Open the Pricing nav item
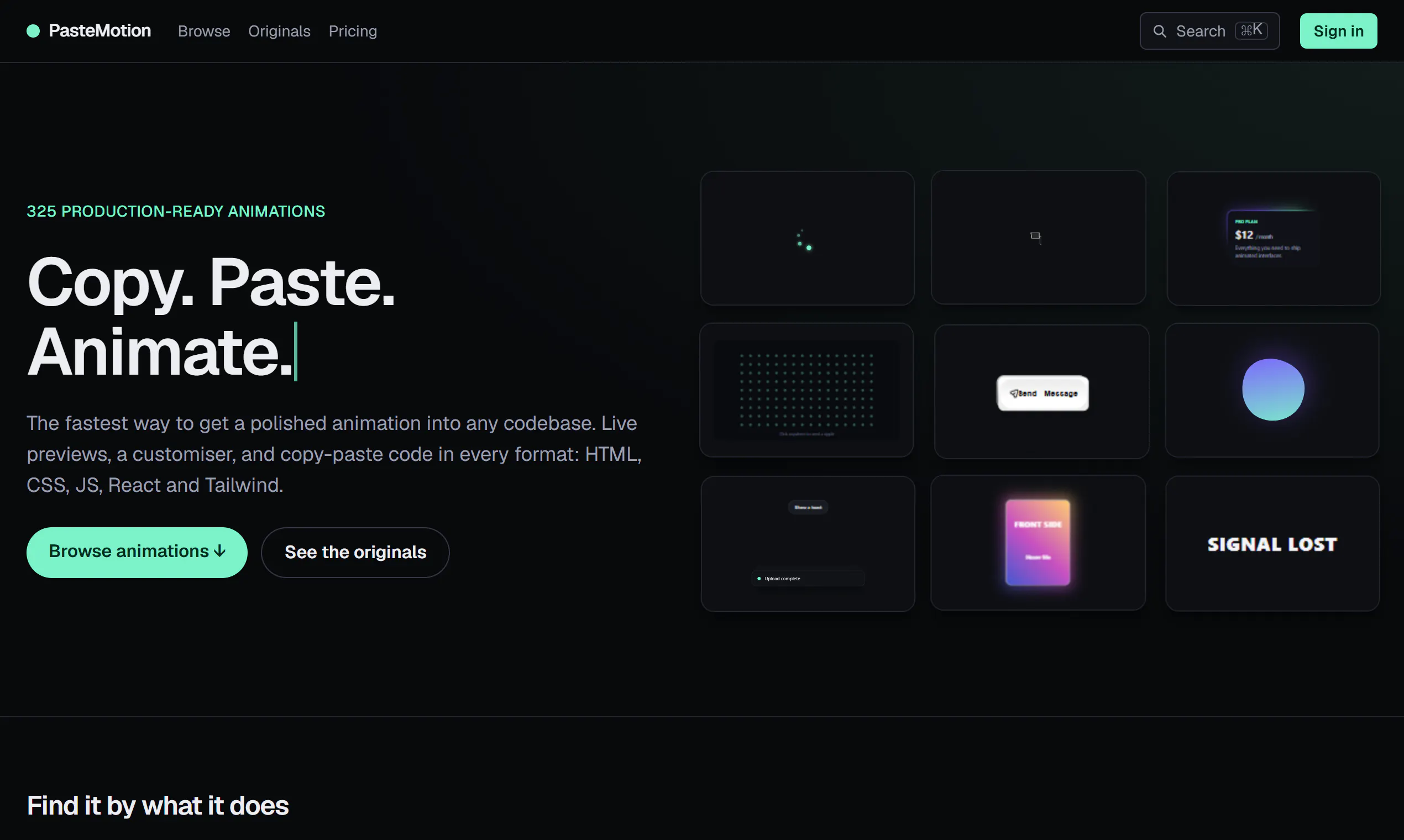The height and width of the screenshot is (840, 1404). (353, 31)
